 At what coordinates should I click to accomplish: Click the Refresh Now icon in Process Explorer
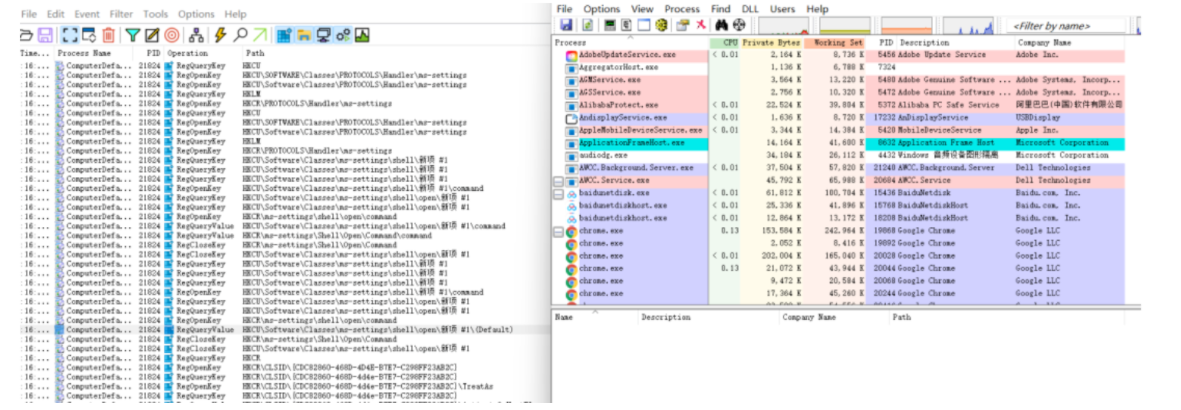[x=587, y=25]
